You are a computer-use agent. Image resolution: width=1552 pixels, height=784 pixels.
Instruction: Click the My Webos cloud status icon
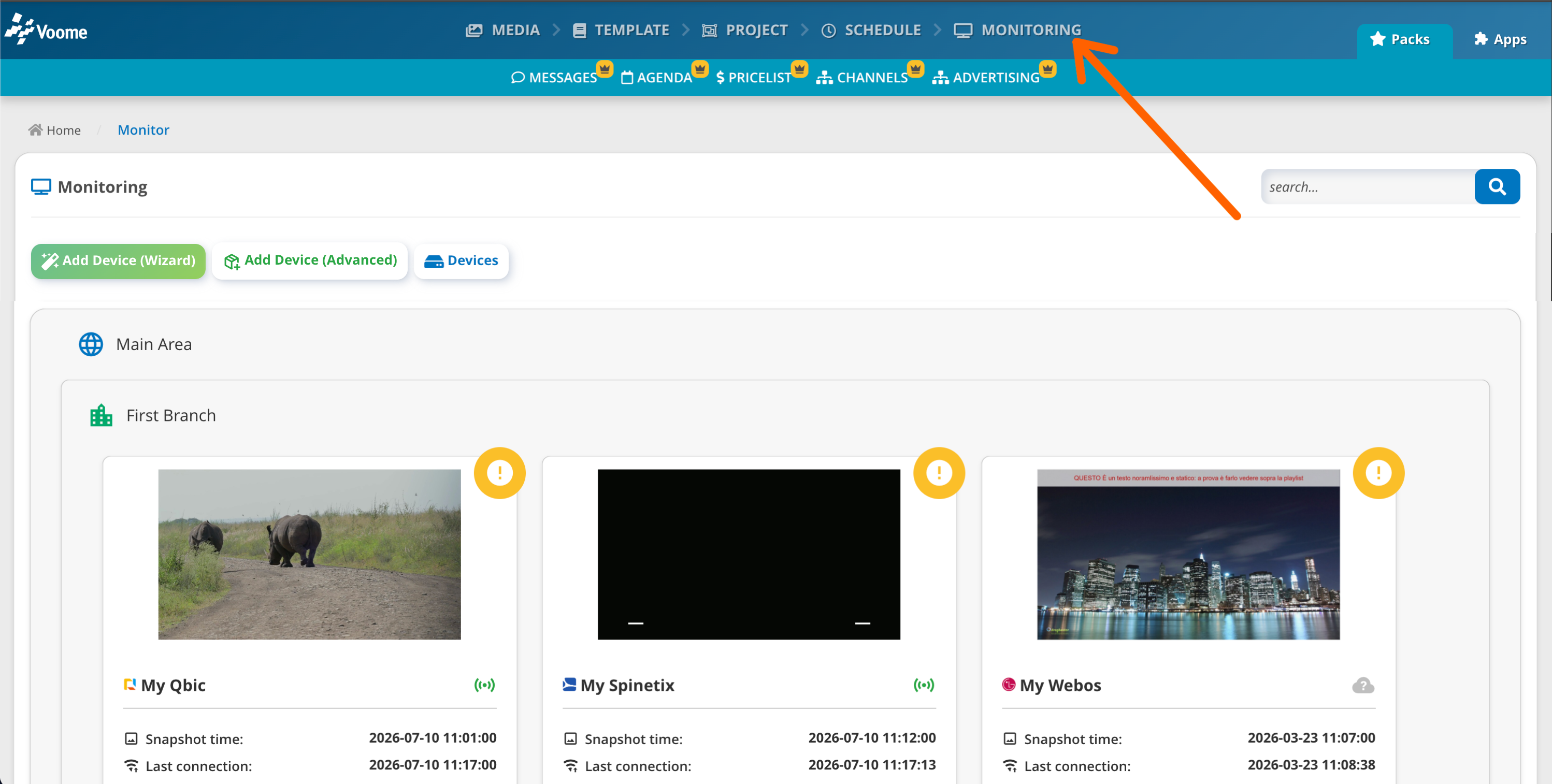[x=1363, y=685]
